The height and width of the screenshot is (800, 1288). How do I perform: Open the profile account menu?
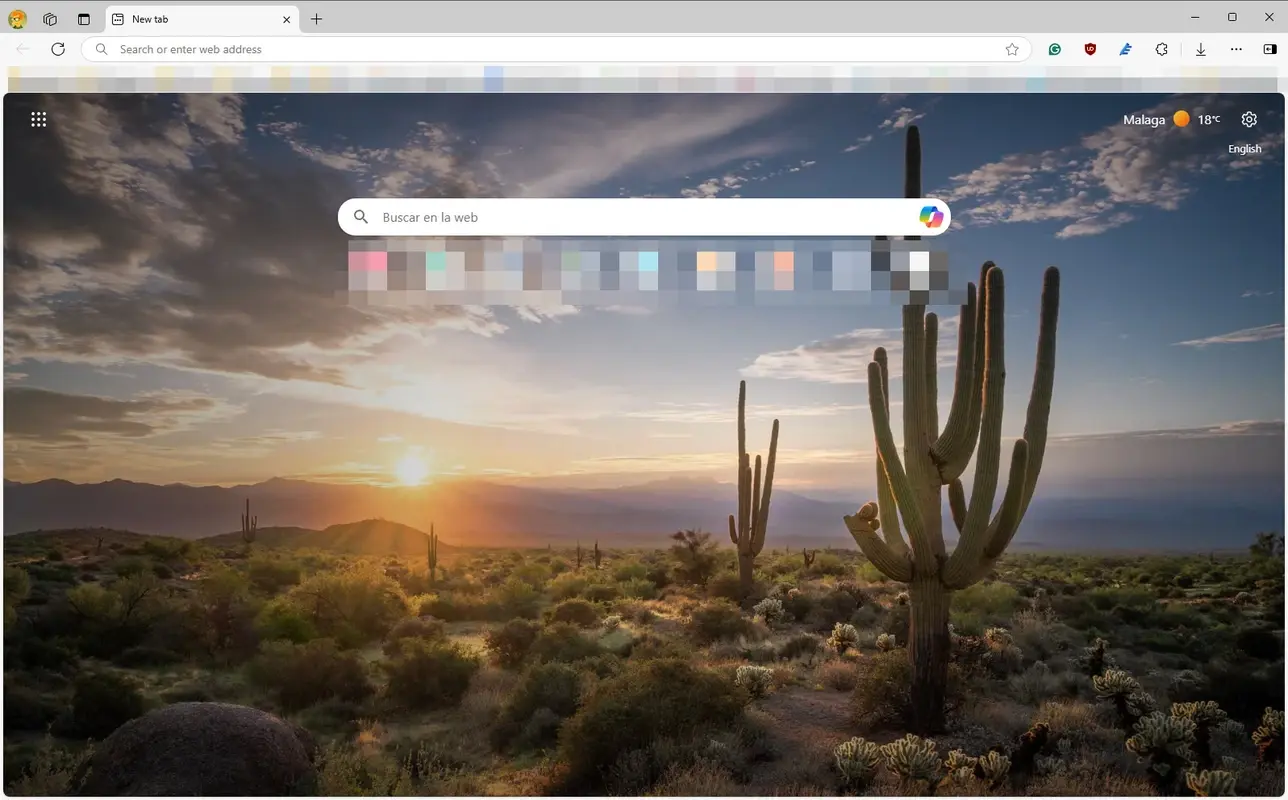tap(16, 18)
